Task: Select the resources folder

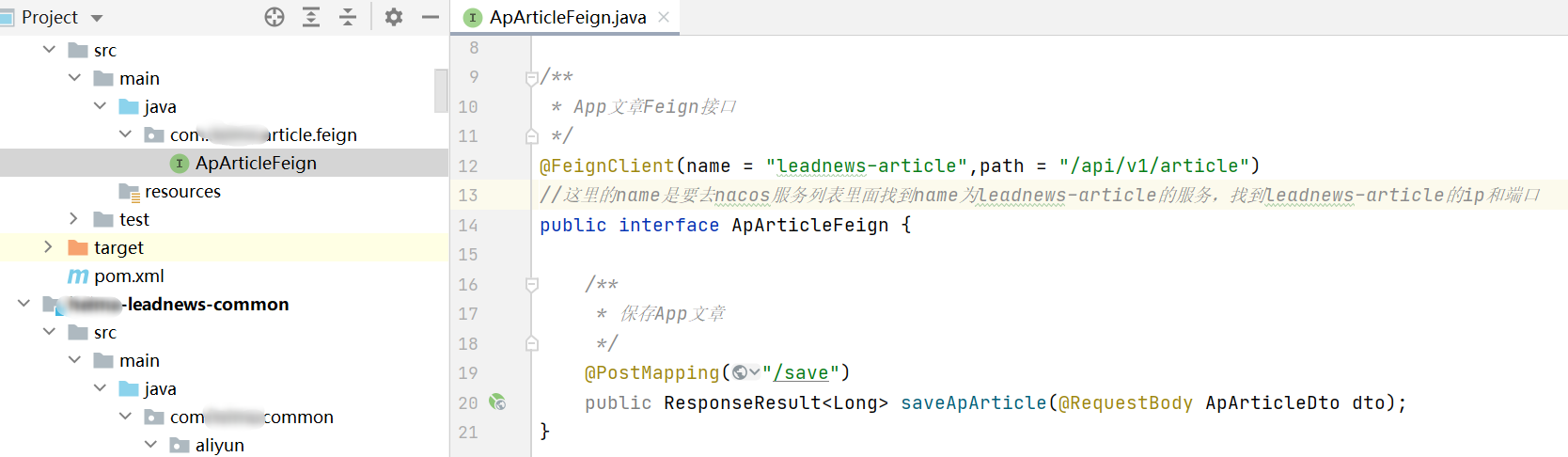Action: [x=182, y=192]
